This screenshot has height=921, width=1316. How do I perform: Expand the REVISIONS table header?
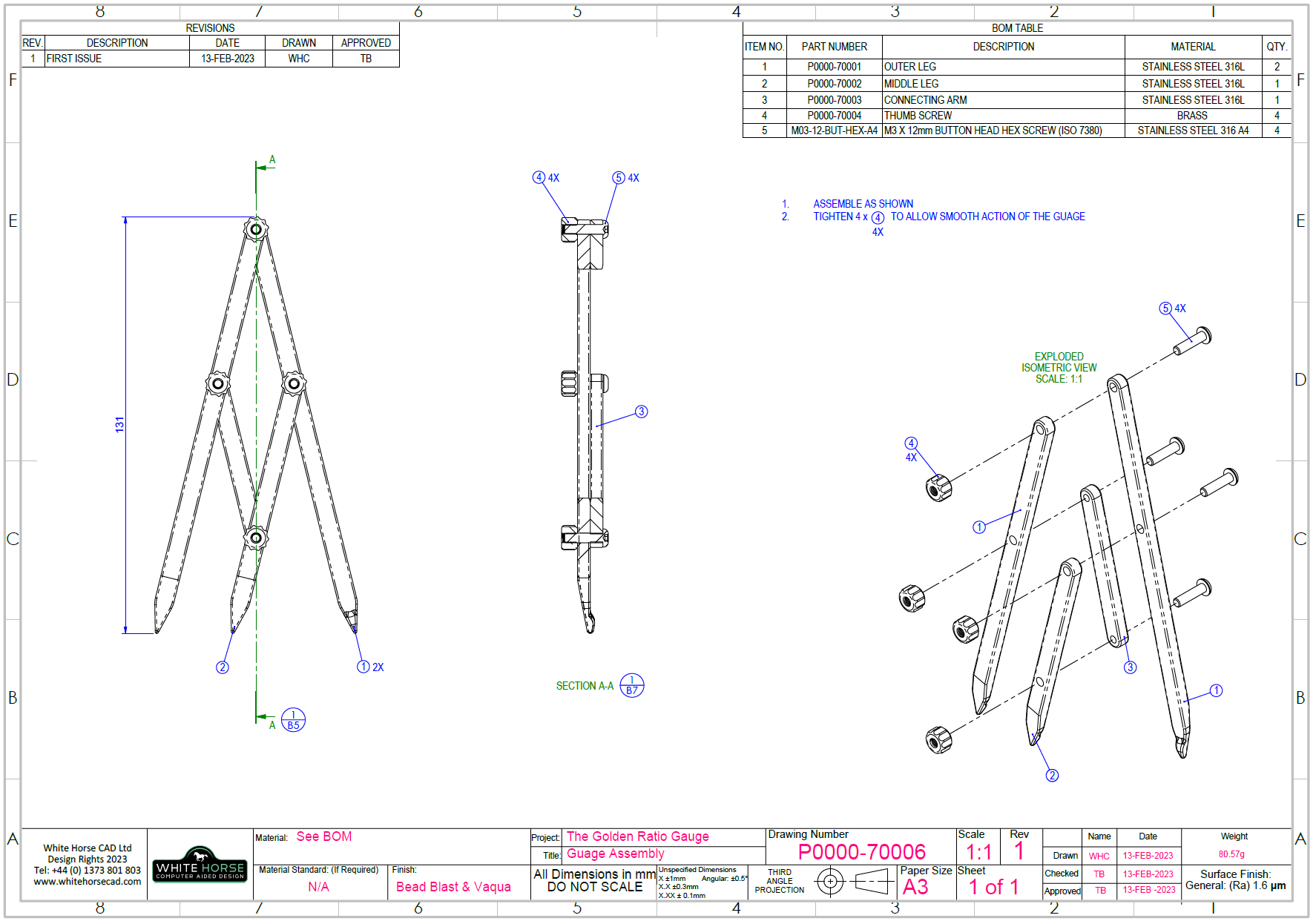(209, 27)
